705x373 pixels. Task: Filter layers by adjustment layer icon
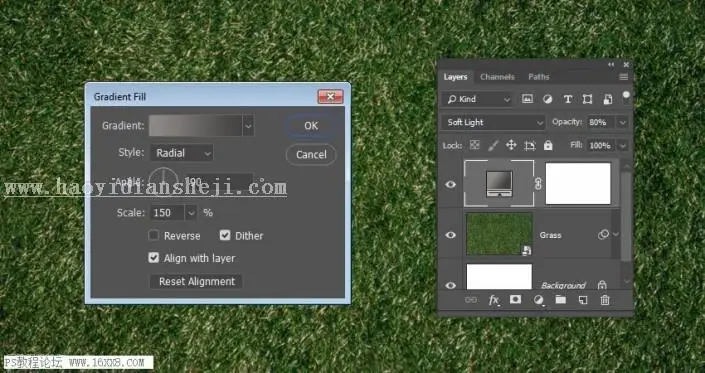pos(547,99)
